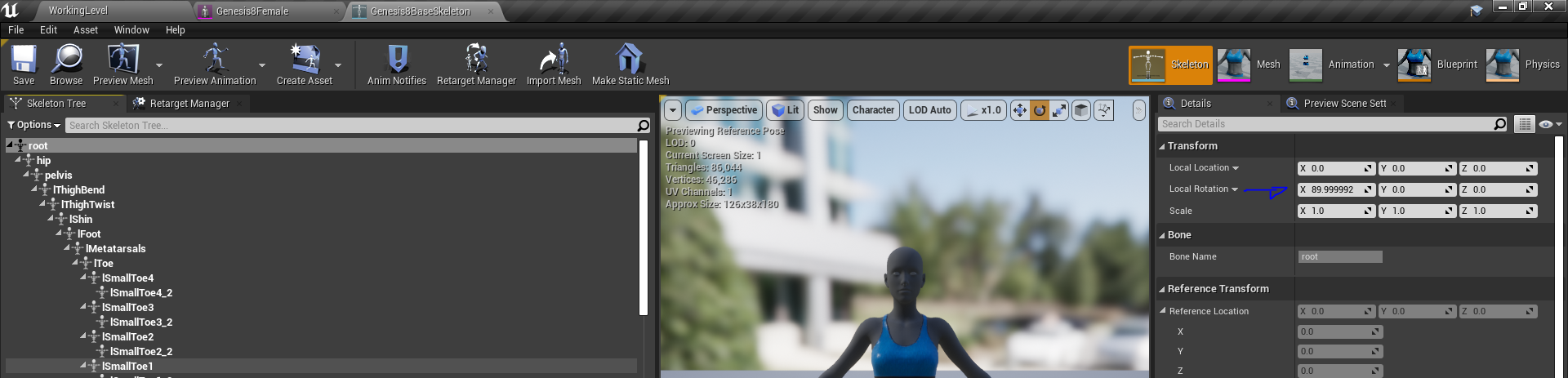Collapse the Bone section
This screenshot has width=1568, height=378.
click(x=1162, y=236)
